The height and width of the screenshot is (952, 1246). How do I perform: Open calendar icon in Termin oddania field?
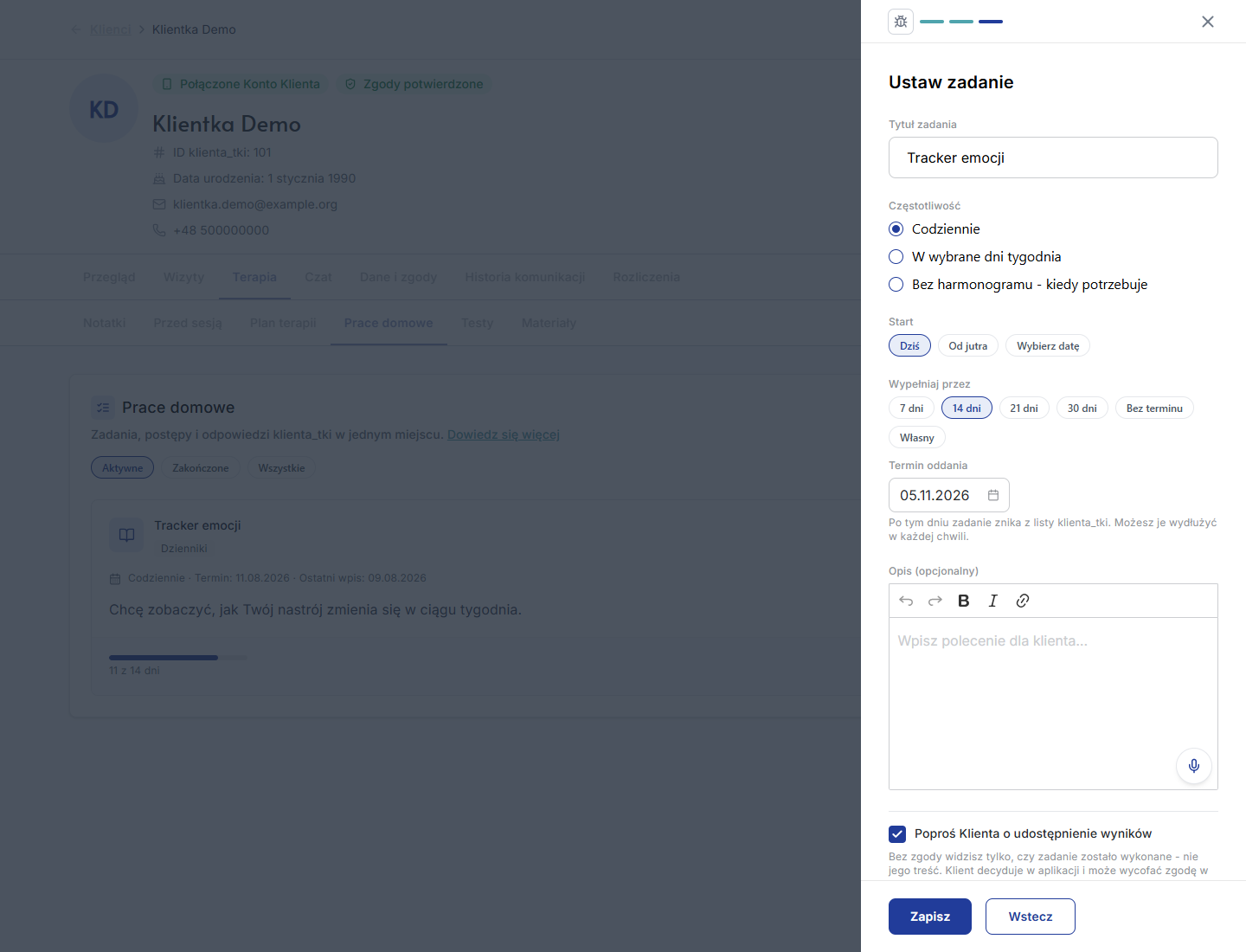[x=993, y=495]
